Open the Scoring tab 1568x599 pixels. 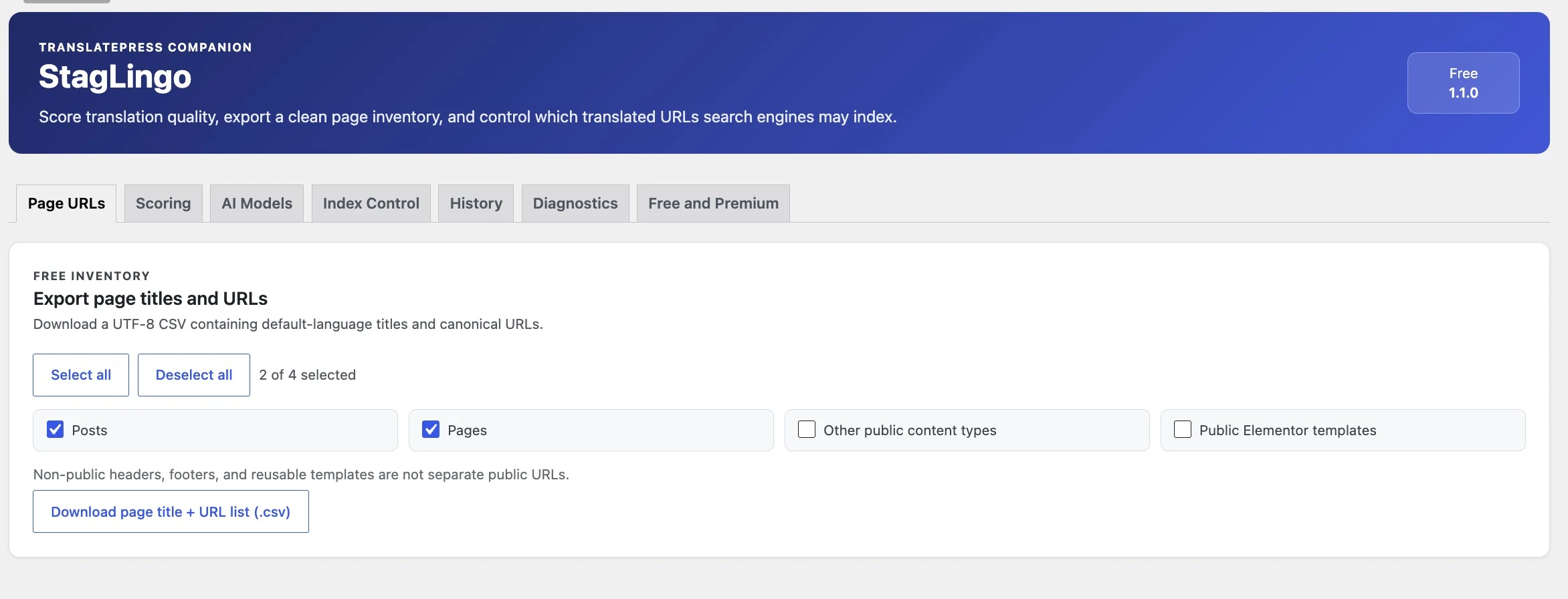[x=163, y=203]
